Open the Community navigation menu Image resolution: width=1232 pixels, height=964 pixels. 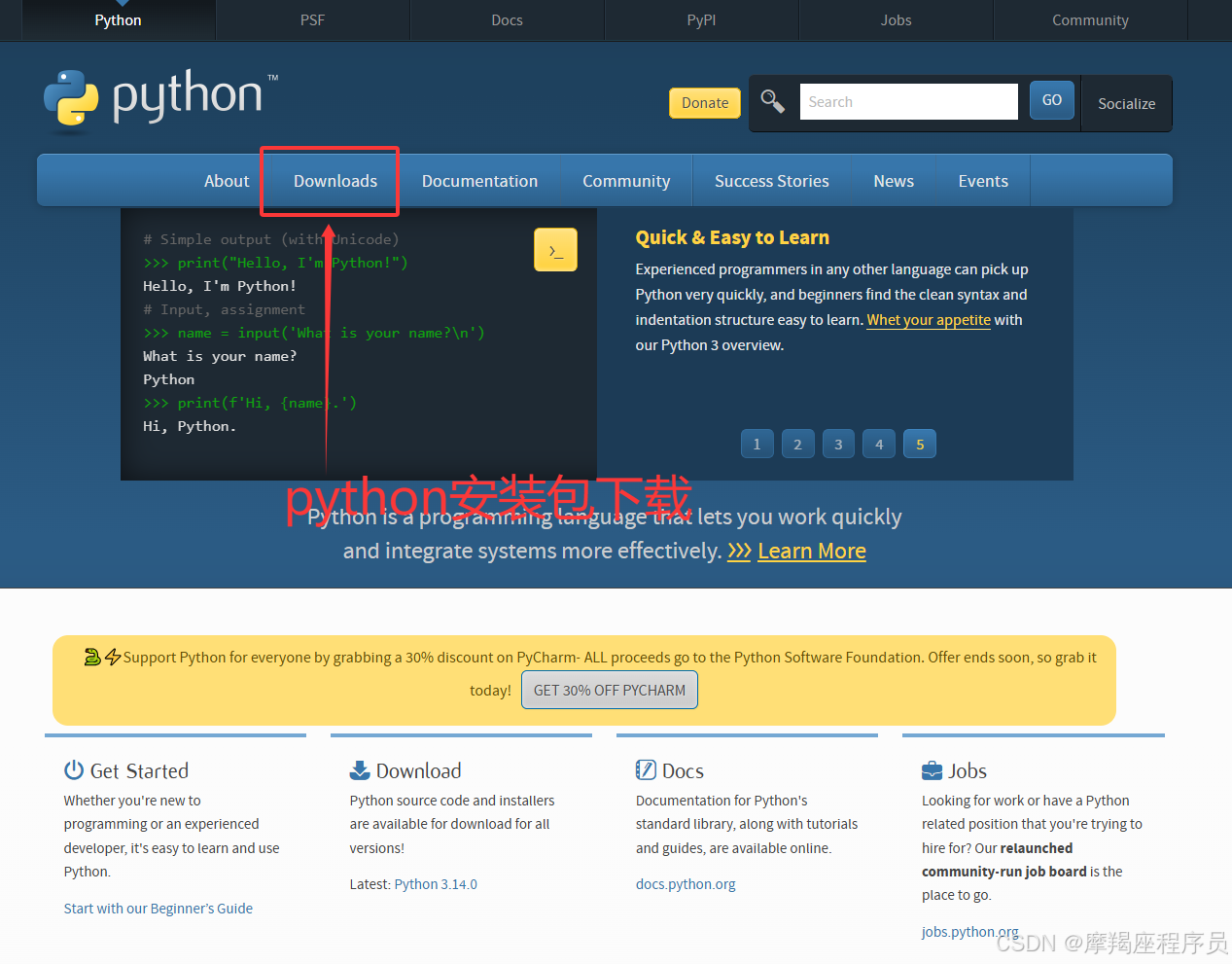point(626,181)
